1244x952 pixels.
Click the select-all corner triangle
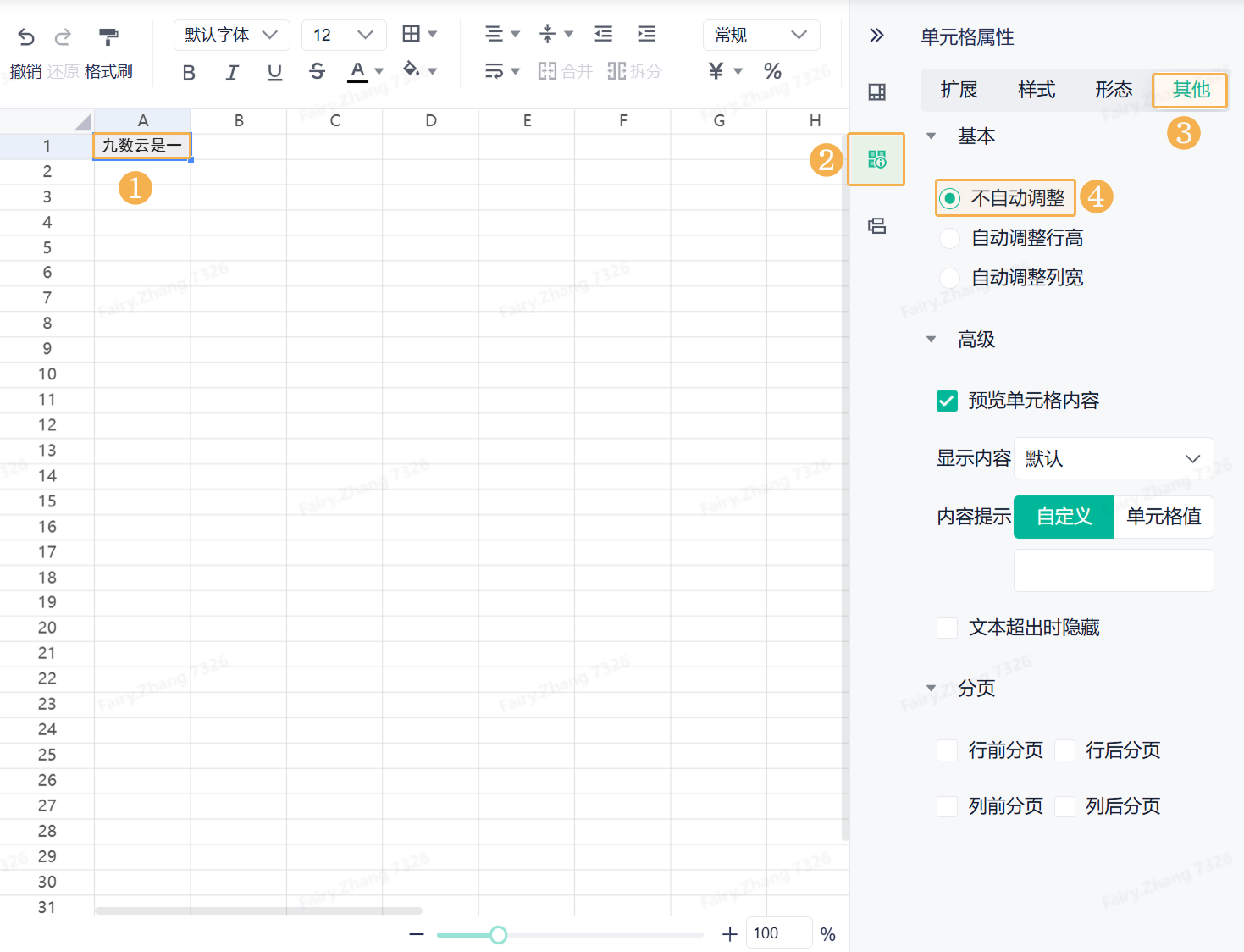(x=83, y=121)
